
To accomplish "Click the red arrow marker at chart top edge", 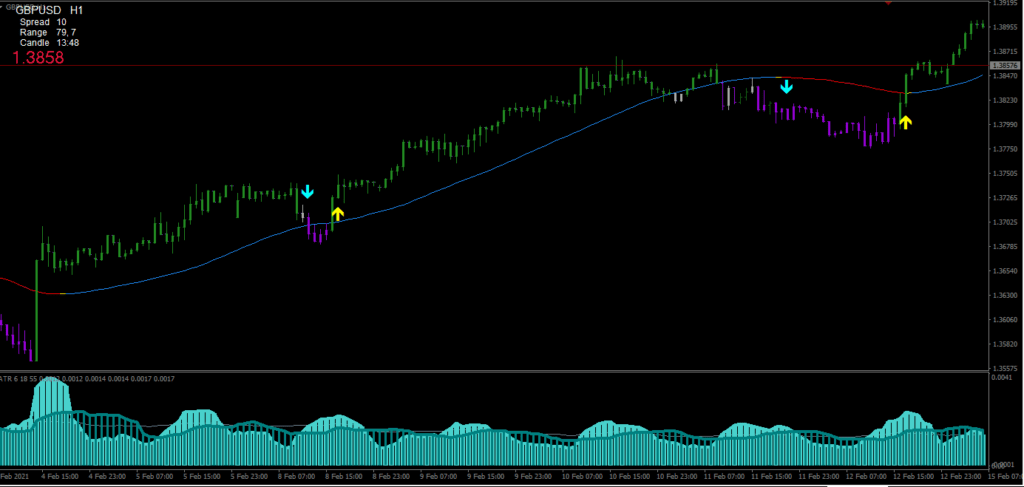I will coord(888,3).
